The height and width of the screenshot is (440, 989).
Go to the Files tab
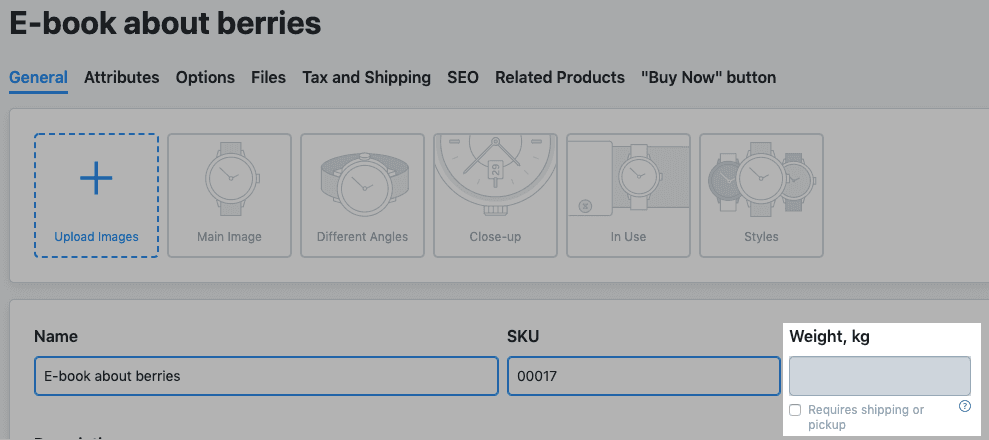(268, 77)
